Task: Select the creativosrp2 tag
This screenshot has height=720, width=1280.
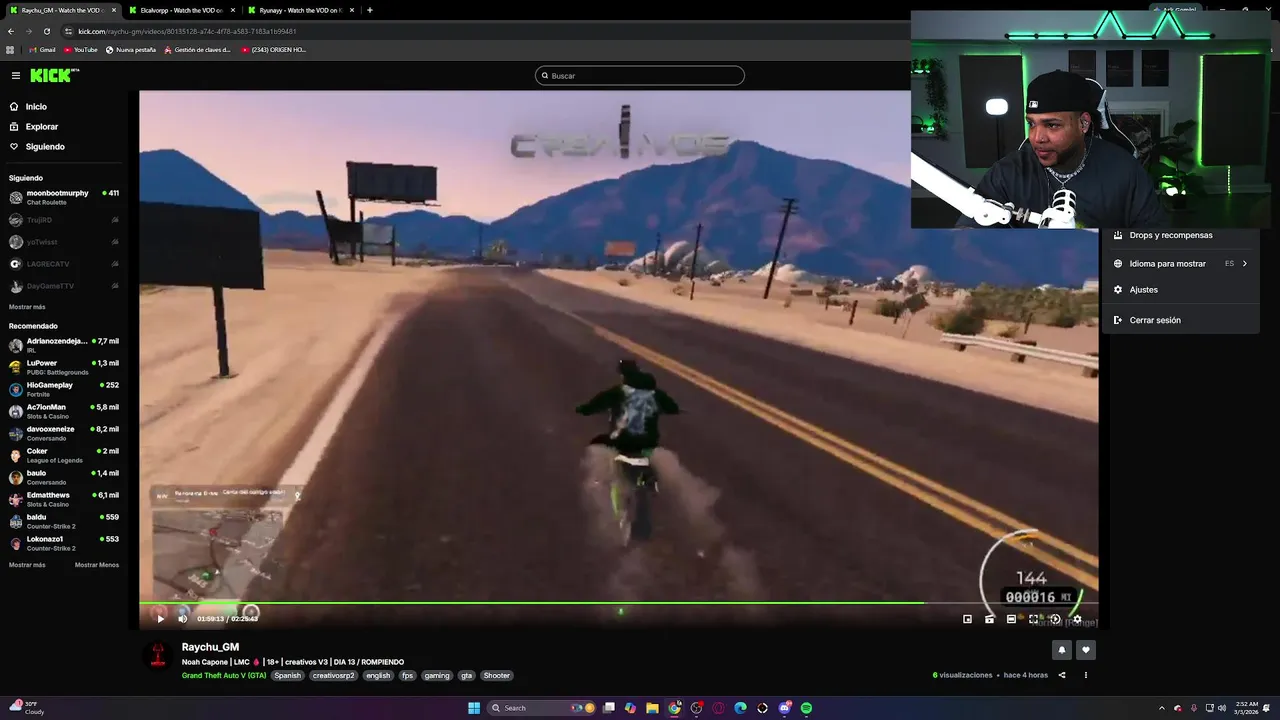Action: pos(333,676)
